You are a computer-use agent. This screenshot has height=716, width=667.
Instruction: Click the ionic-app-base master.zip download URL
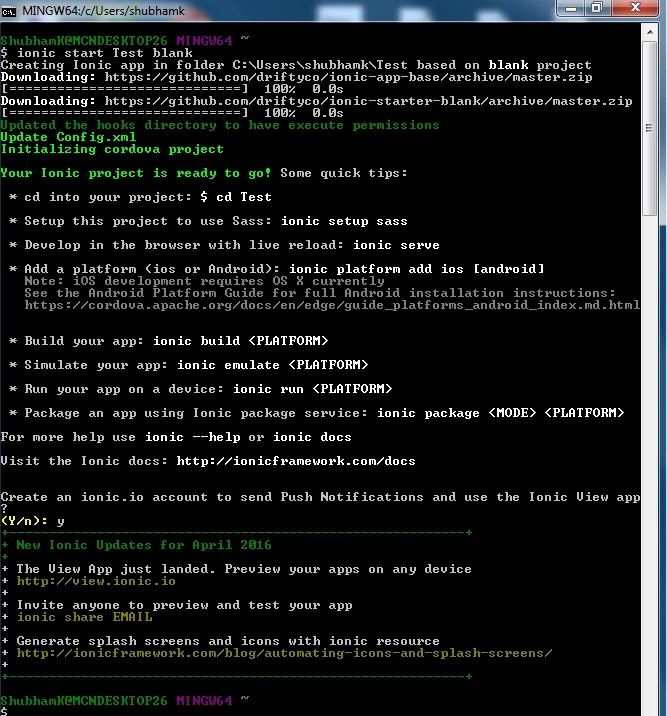[348, 77]
